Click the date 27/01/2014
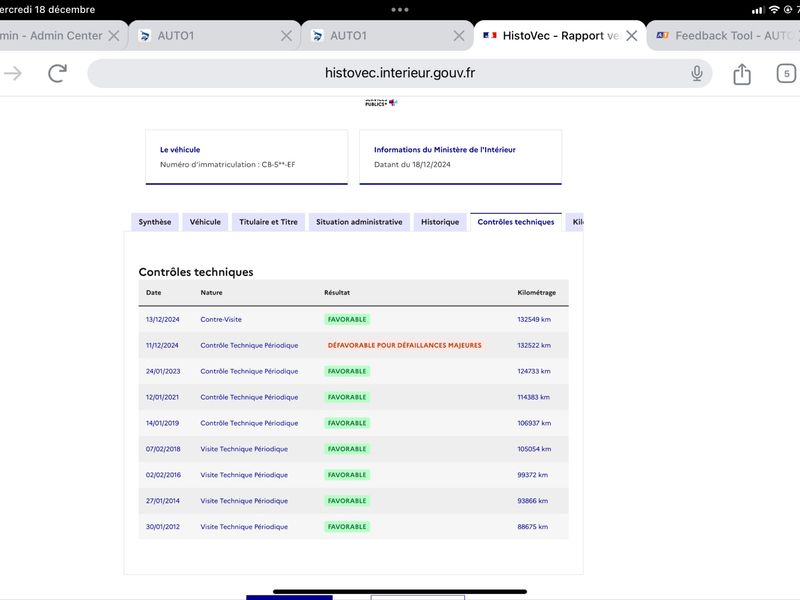Screen dimensions: 800x600 (163, 501)
